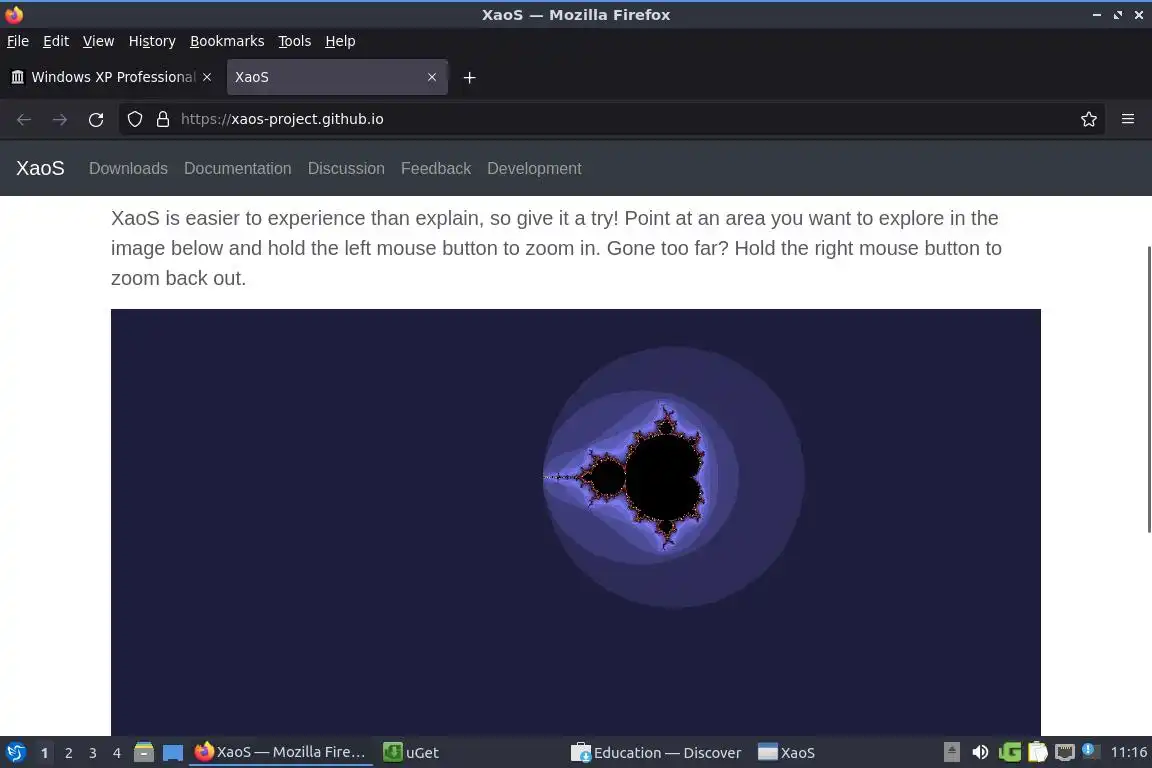Close the Windows XP Professional tab

[207, 77]
